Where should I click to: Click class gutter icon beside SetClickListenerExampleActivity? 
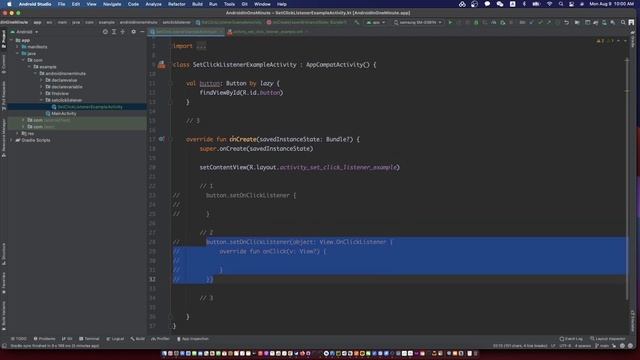click(x=162, y=64)
